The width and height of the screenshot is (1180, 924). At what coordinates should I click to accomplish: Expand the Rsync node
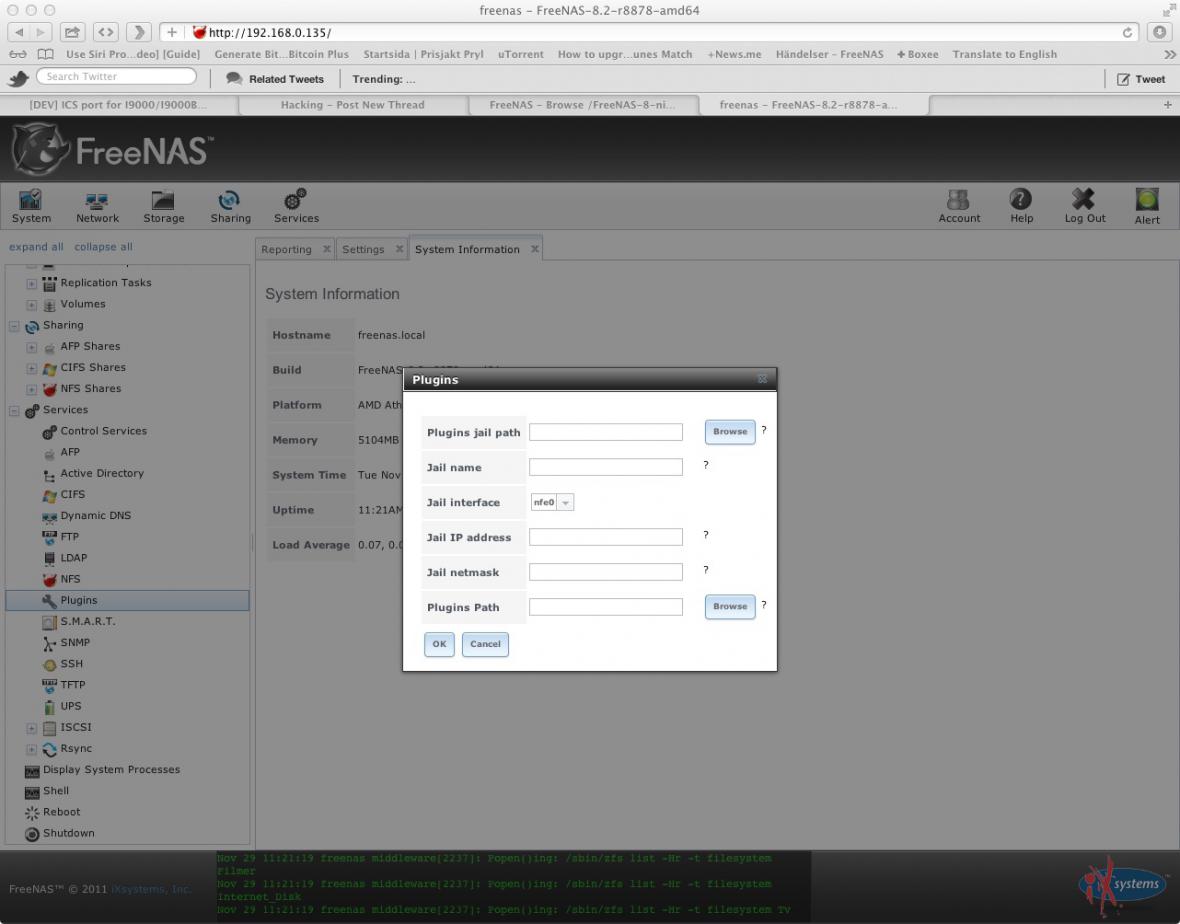point(32,749)
